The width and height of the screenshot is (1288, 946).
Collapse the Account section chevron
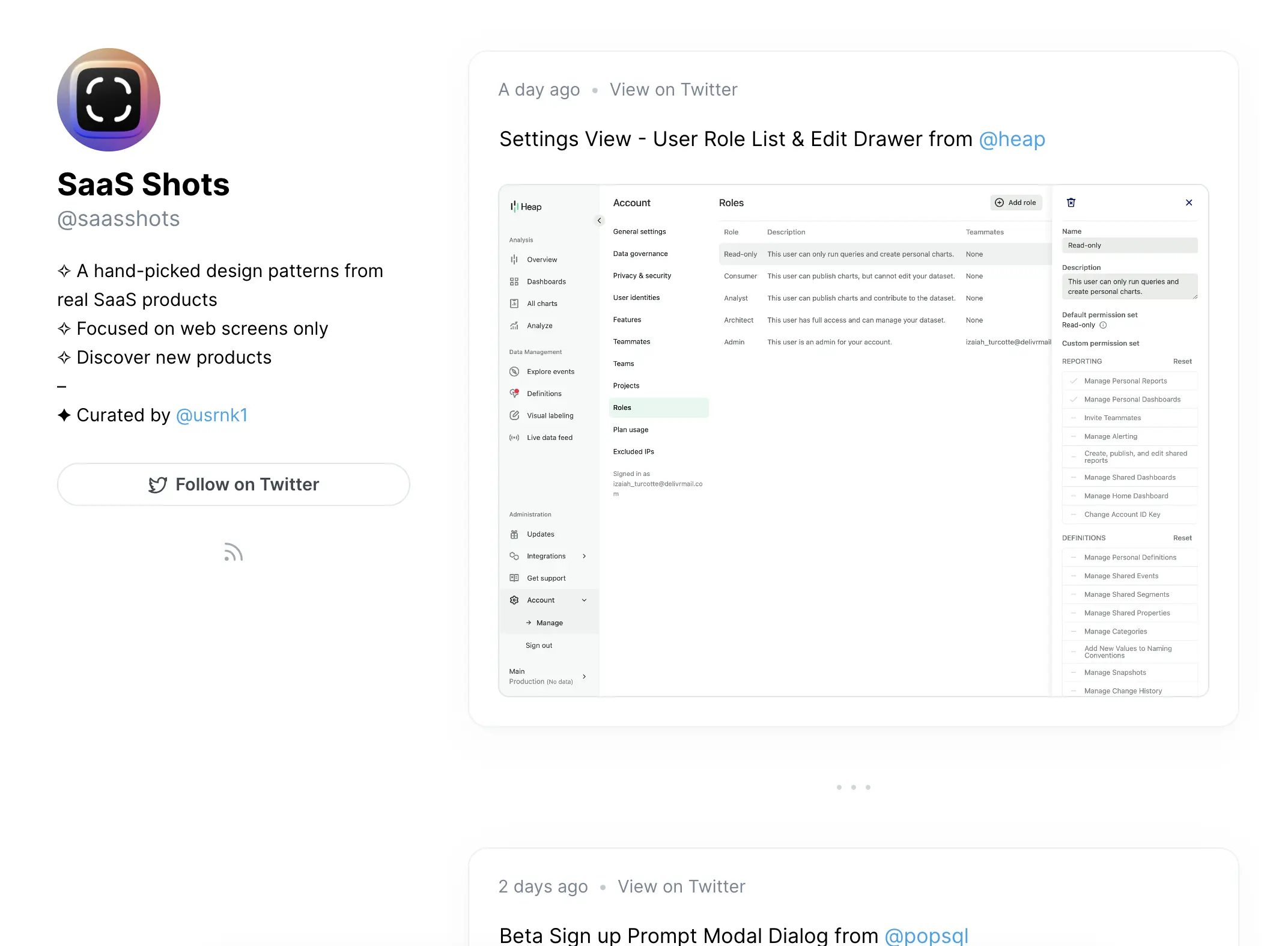(x=584, y=600)
